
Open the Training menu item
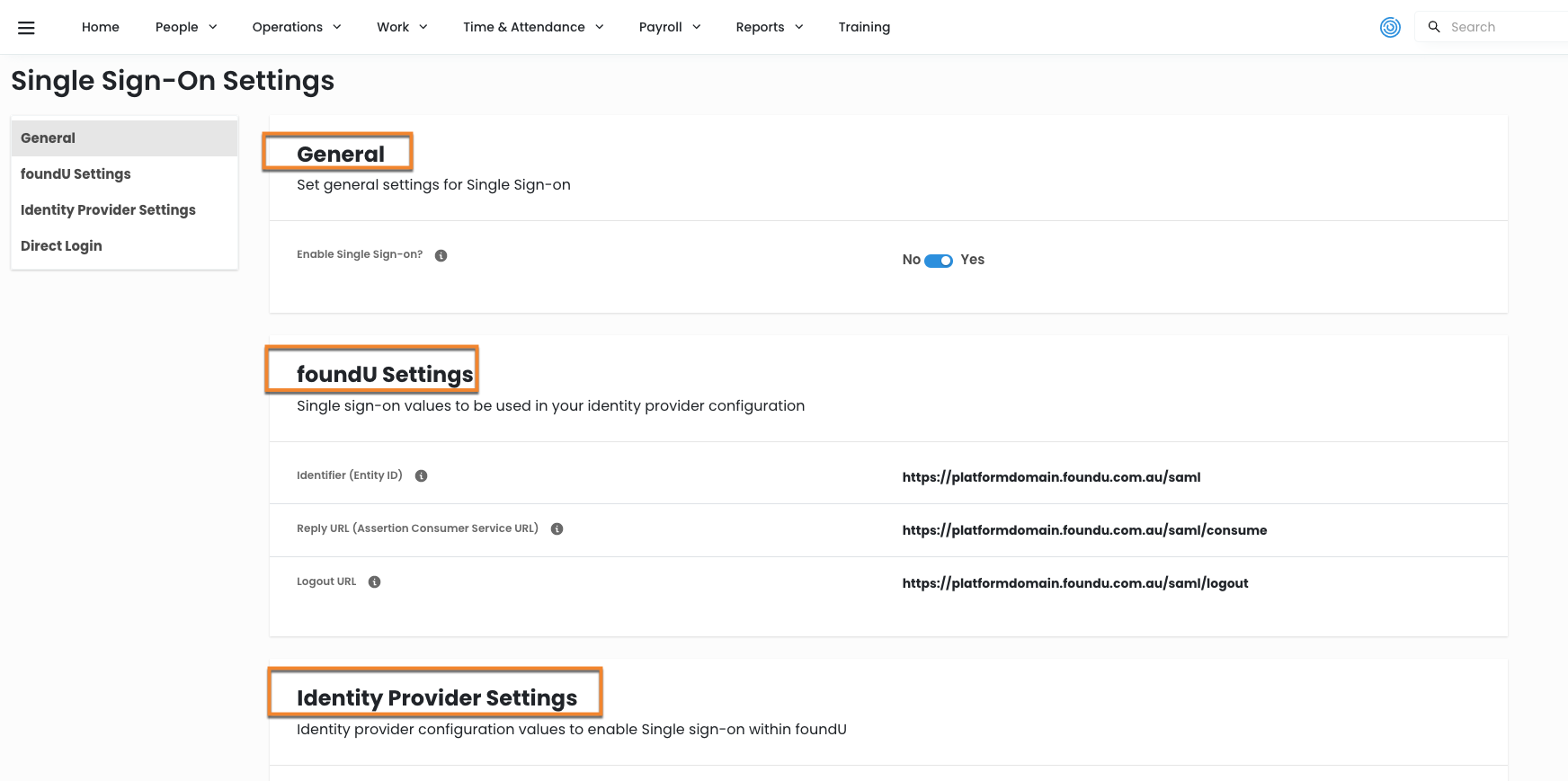863,27
